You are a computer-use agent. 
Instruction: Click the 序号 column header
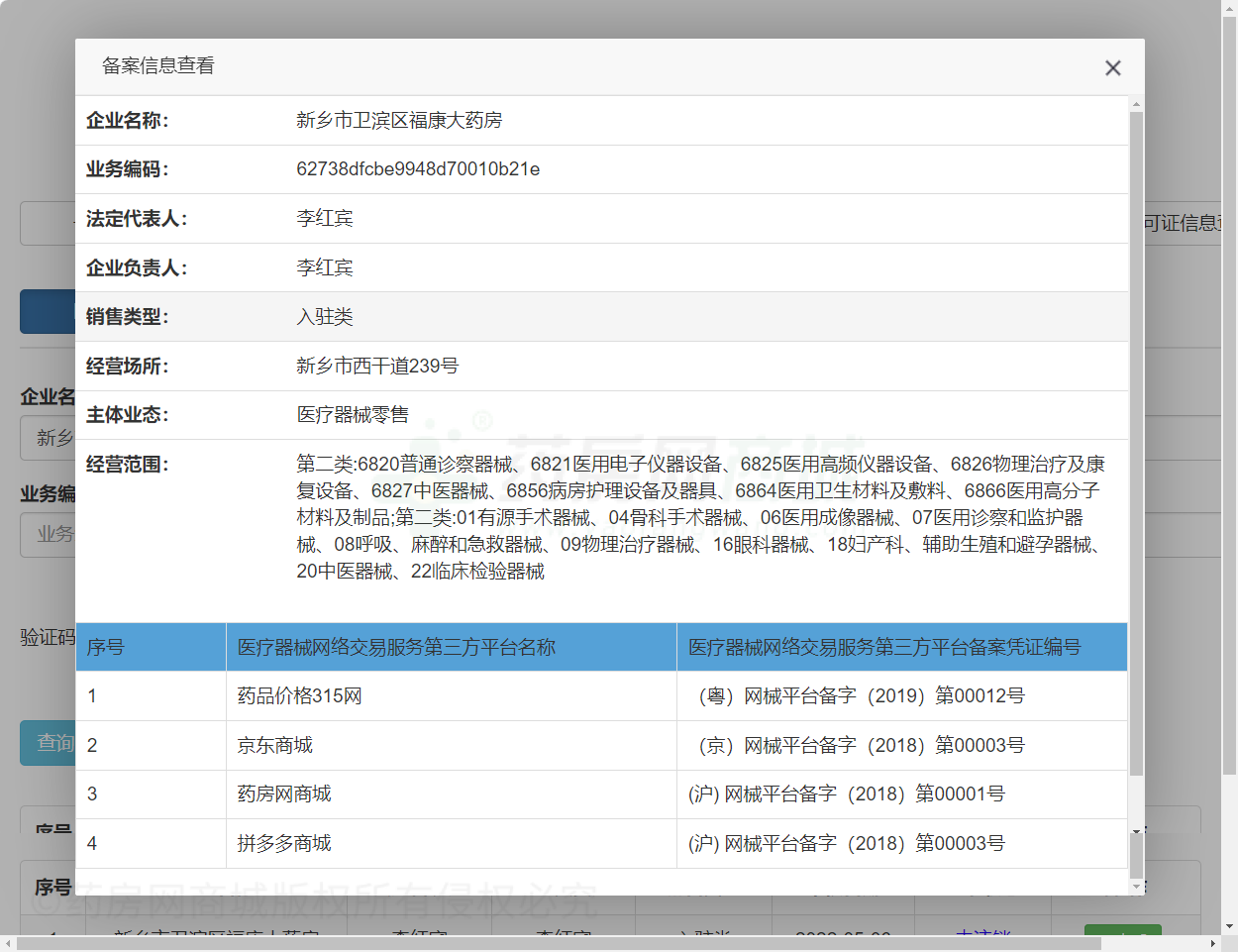(106, 647)
